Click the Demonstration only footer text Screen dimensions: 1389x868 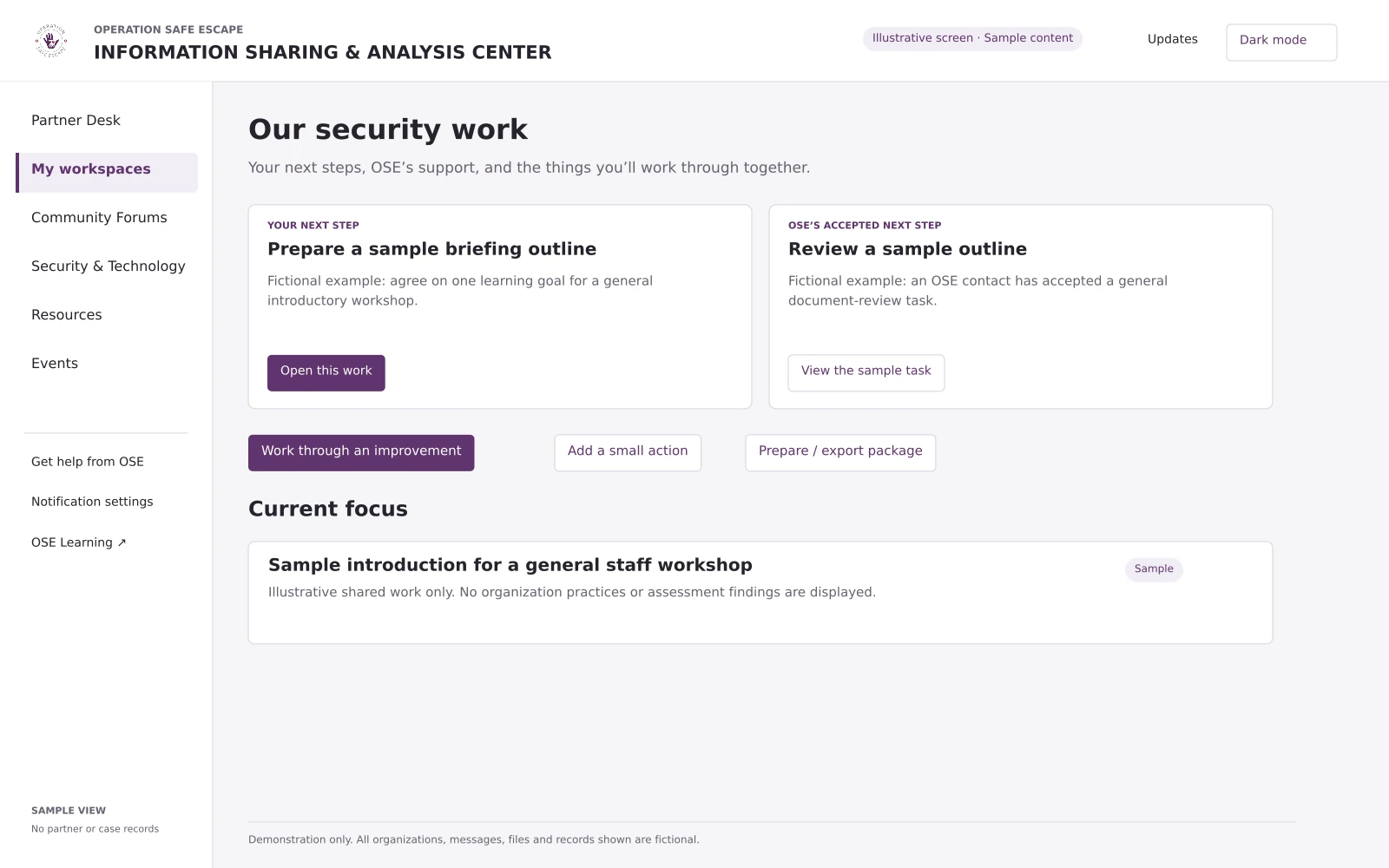[474, 839]
